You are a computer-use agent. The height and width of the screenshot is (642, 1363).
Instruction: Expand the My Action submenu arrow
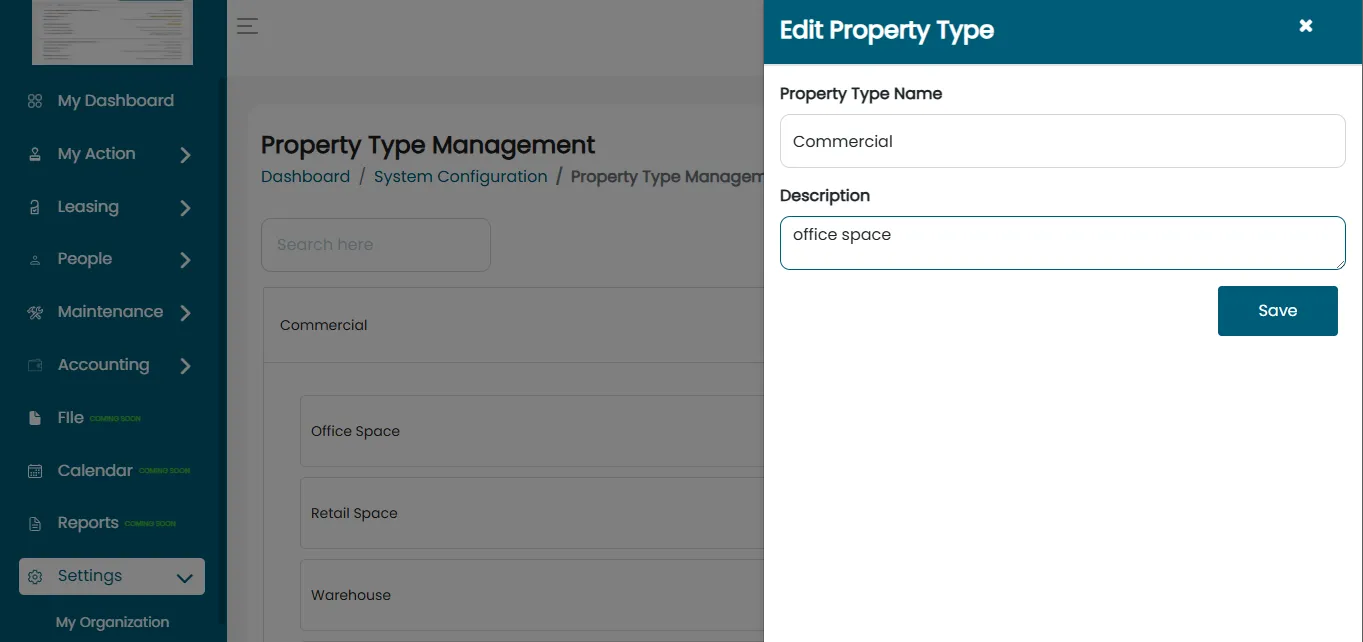[185, 155]
